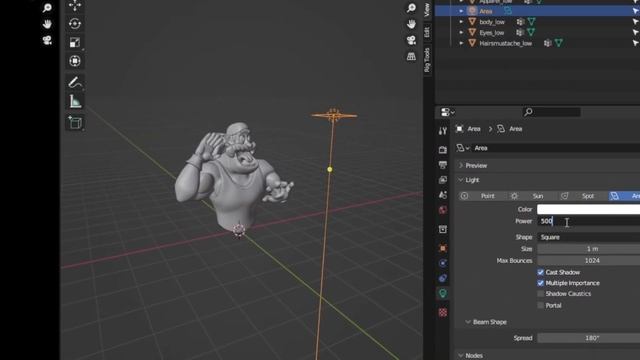The width and height of the screenshot is (640, 360).
Task: Open the Rig Tools sidebar tab
Action: pos(427,60)
